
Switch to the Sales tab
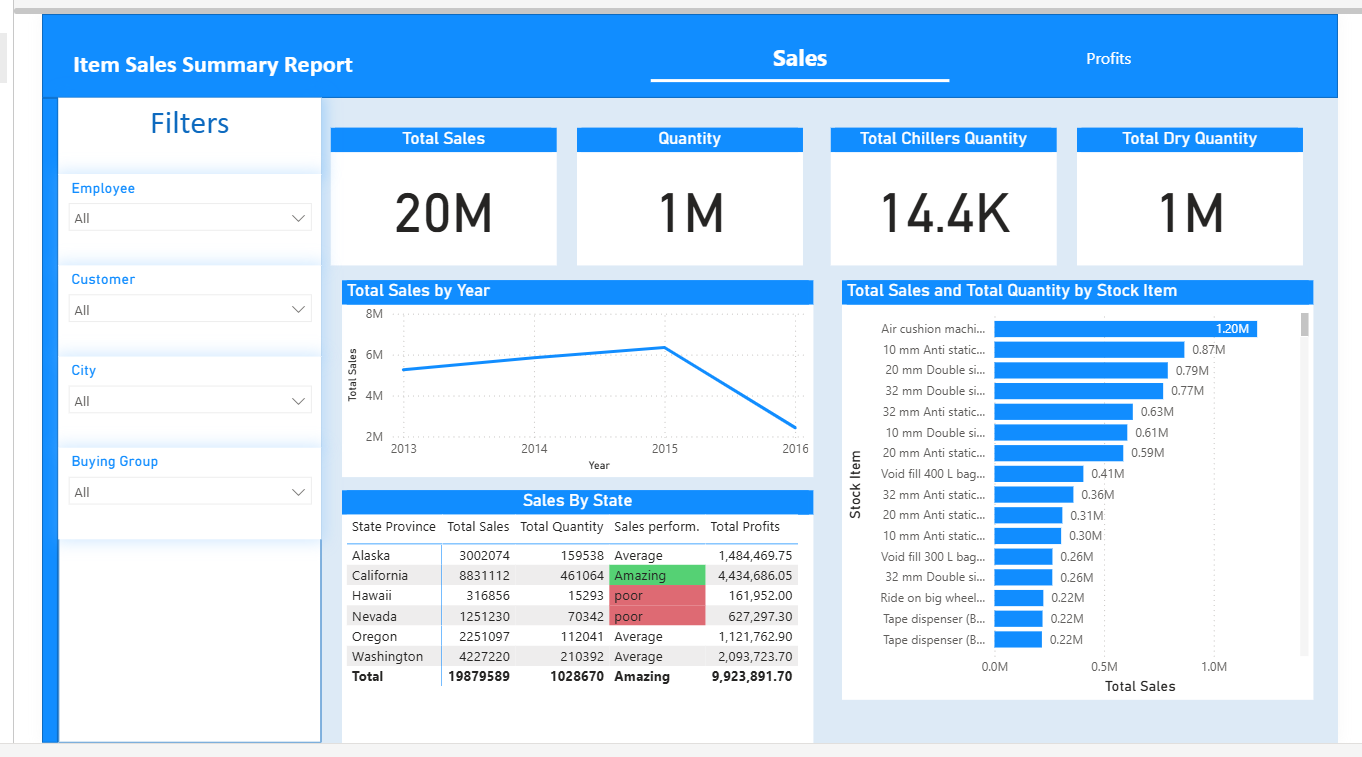point(799,59)
